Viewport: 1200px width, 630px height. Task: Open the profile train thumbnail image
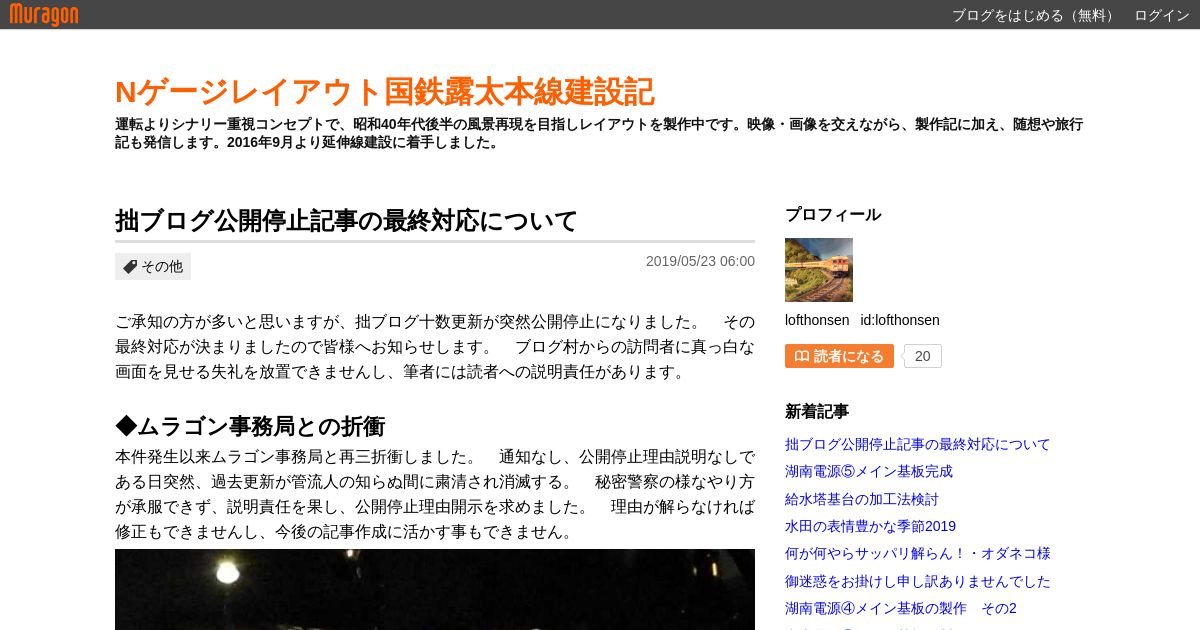(x=819, y=270)
